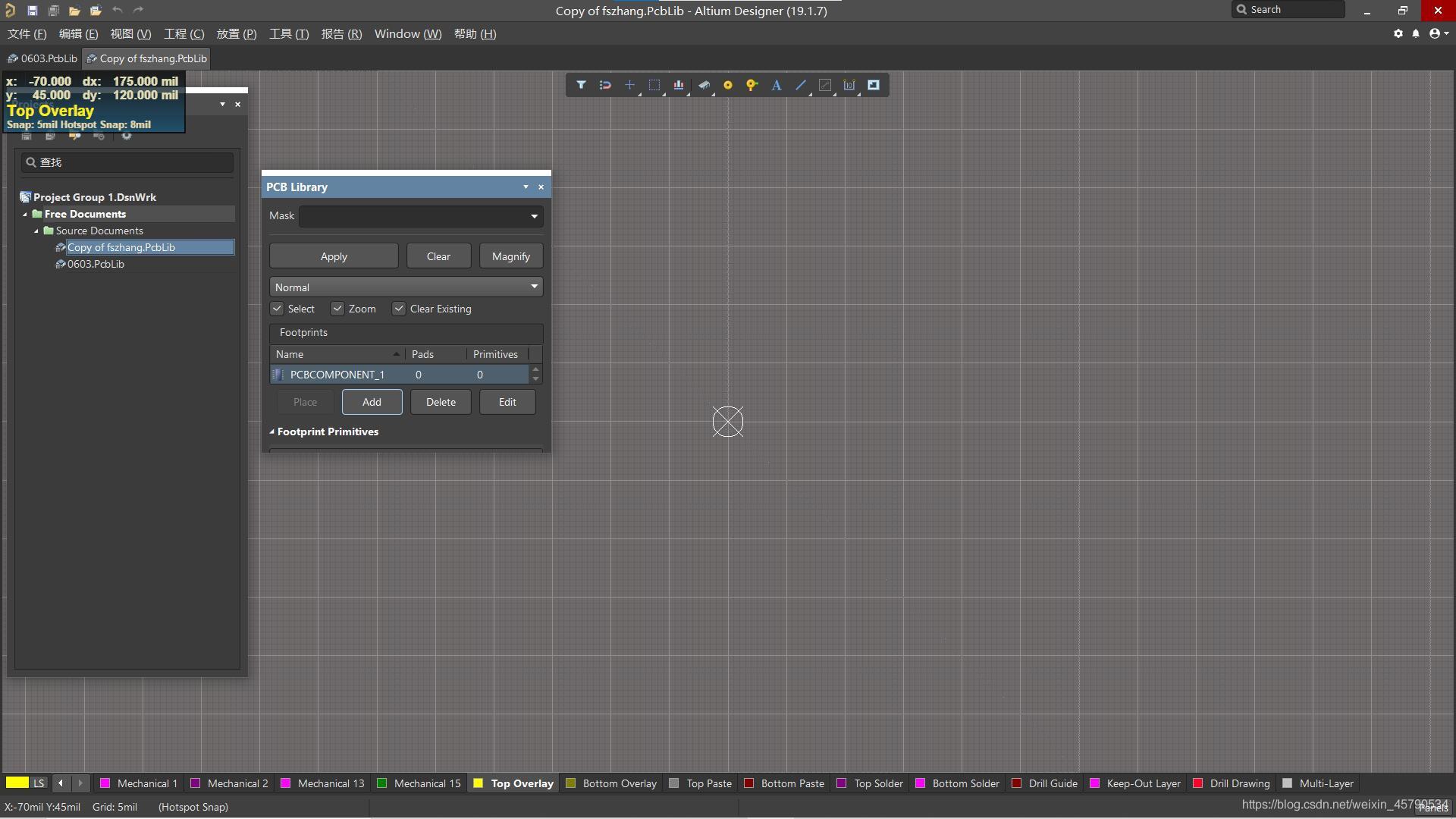This screenshot has height=819, width=1456.
Task: Open the LS layer set selector
Action: 39,783
